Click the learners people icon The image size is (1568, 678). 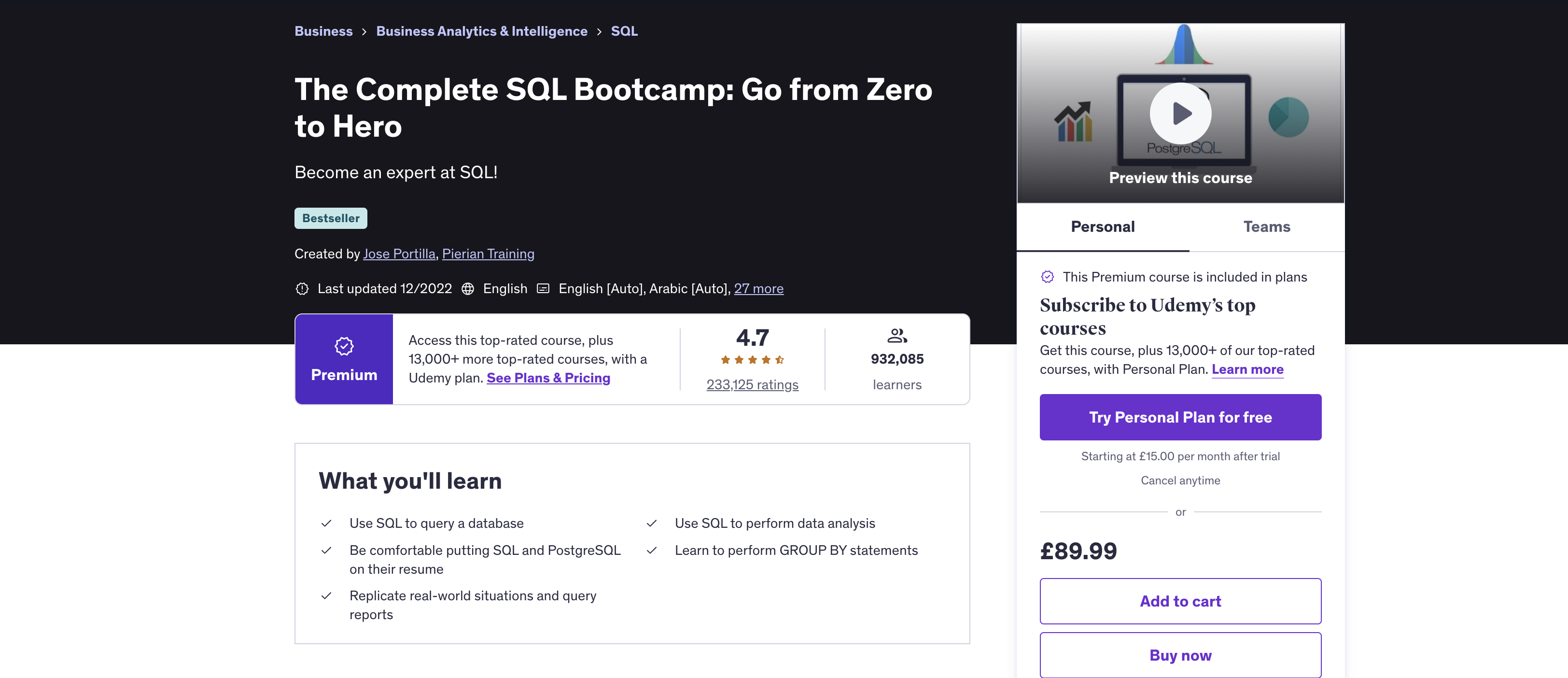coord(896,335)
